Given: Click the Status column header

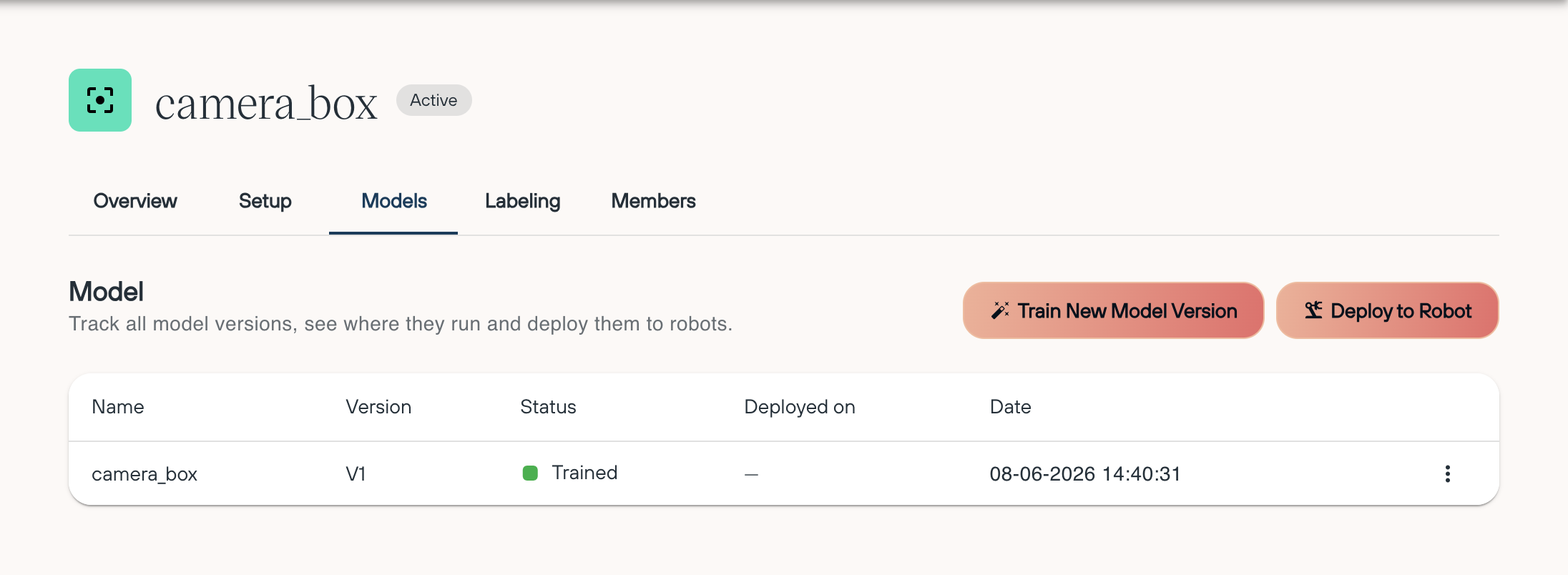Looking at the screenshot, I should coord(548,407).
